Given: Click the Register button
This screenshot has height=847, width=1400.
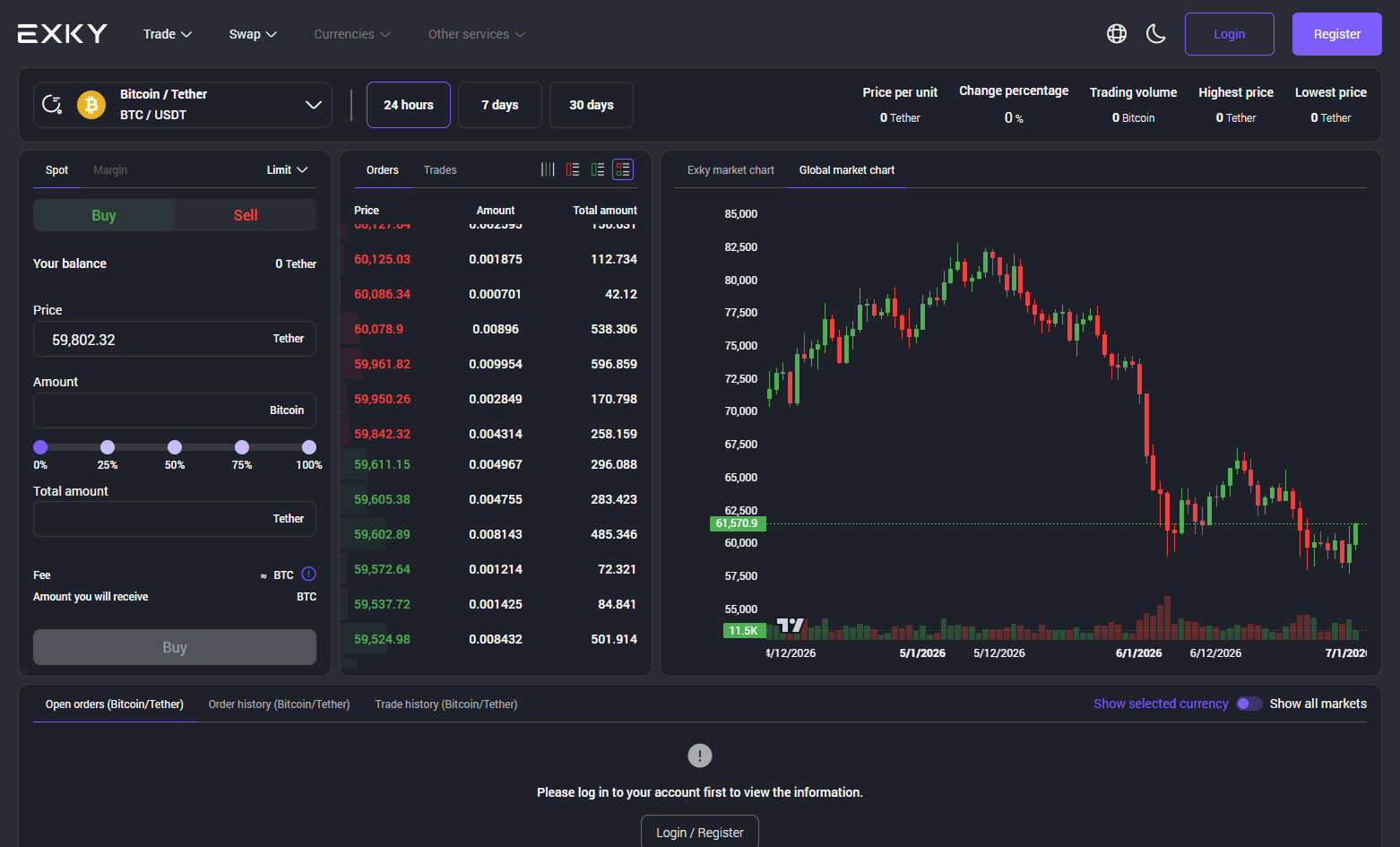Looking at the screenshot, I should (x=1337, y=34).
